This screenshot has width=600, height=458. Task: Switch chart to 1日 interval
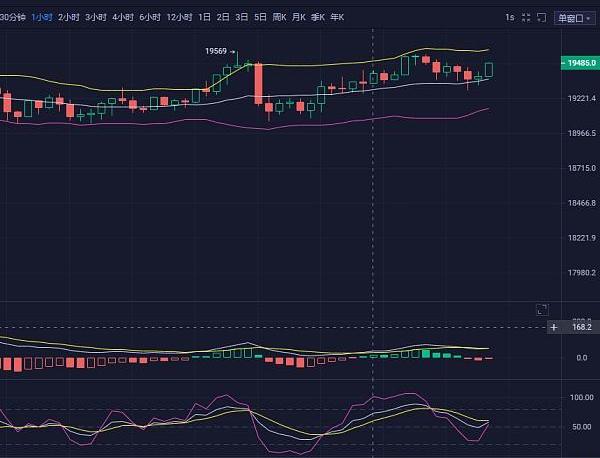pyautogui.click(x=204, y=17)
